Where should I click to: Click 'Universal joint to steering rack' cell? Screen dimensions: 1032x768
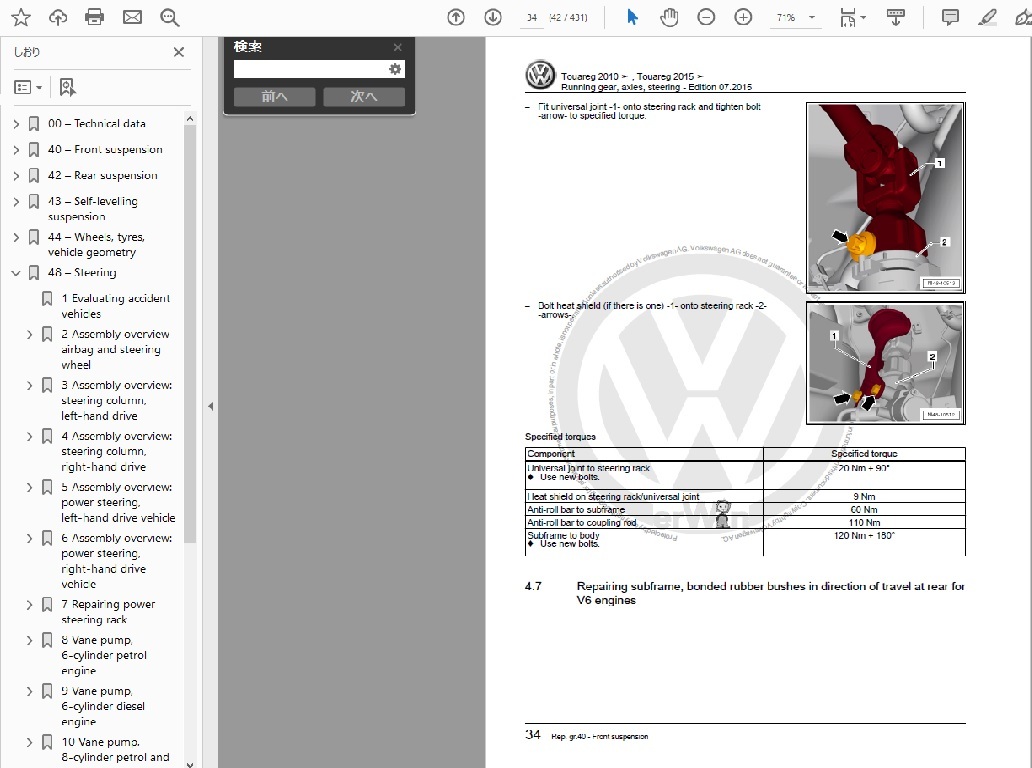coord(644,475)
